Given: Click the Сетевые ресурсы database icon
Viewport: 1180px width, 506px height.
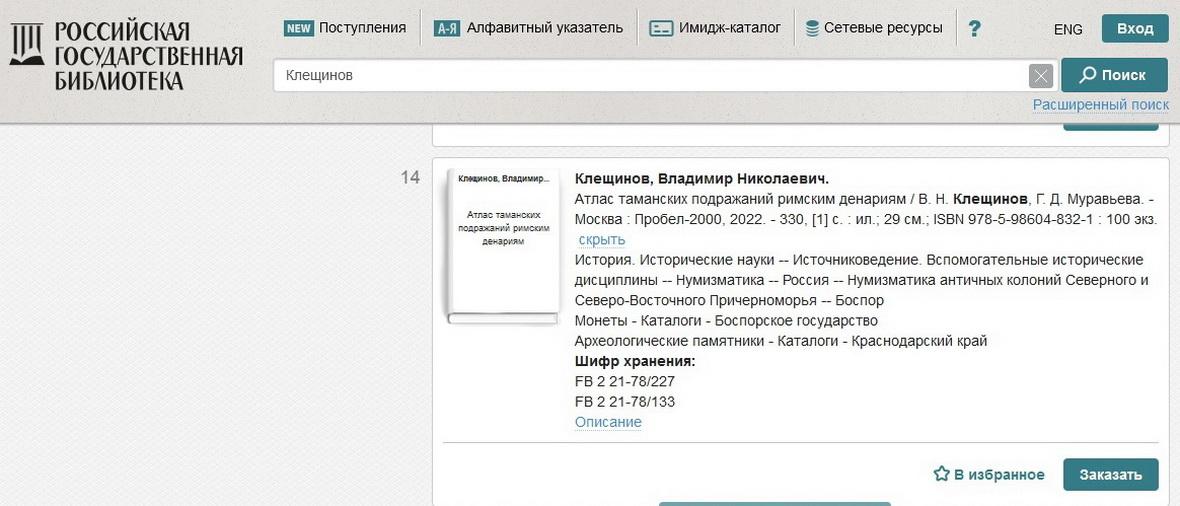Looking at the screenshot, I should [x=812, y=29].
